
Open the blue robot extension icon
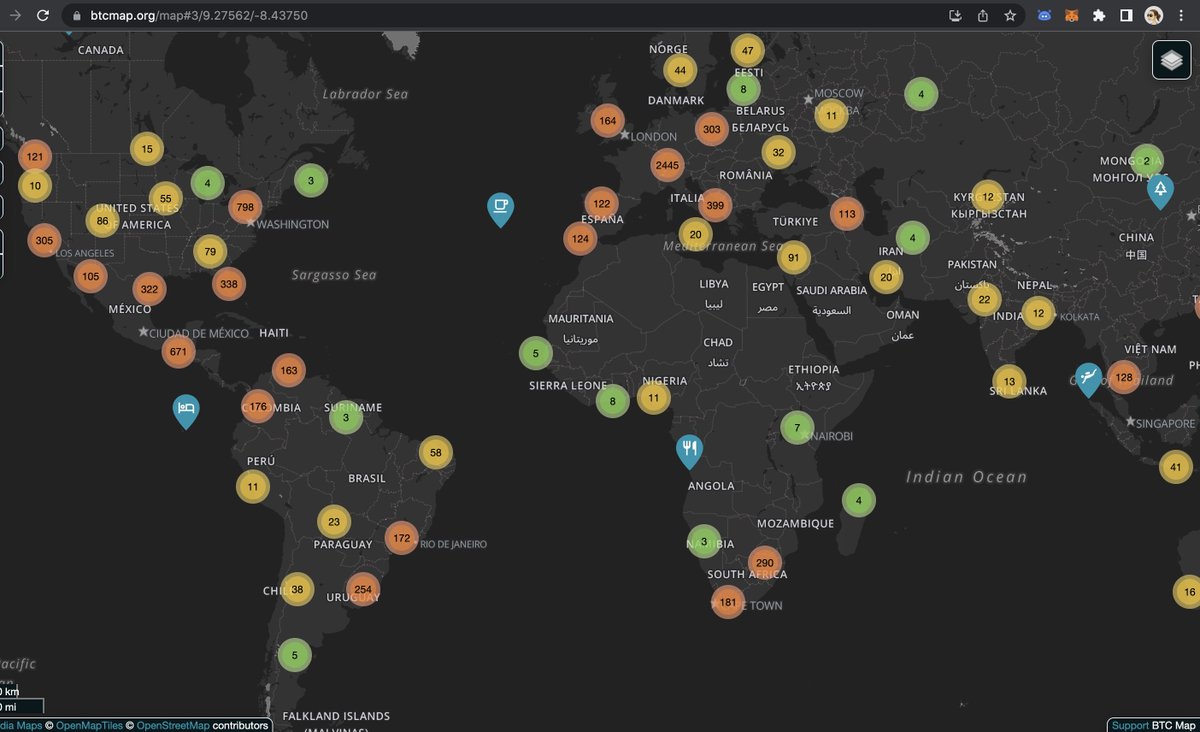[x=1045, y=15]
